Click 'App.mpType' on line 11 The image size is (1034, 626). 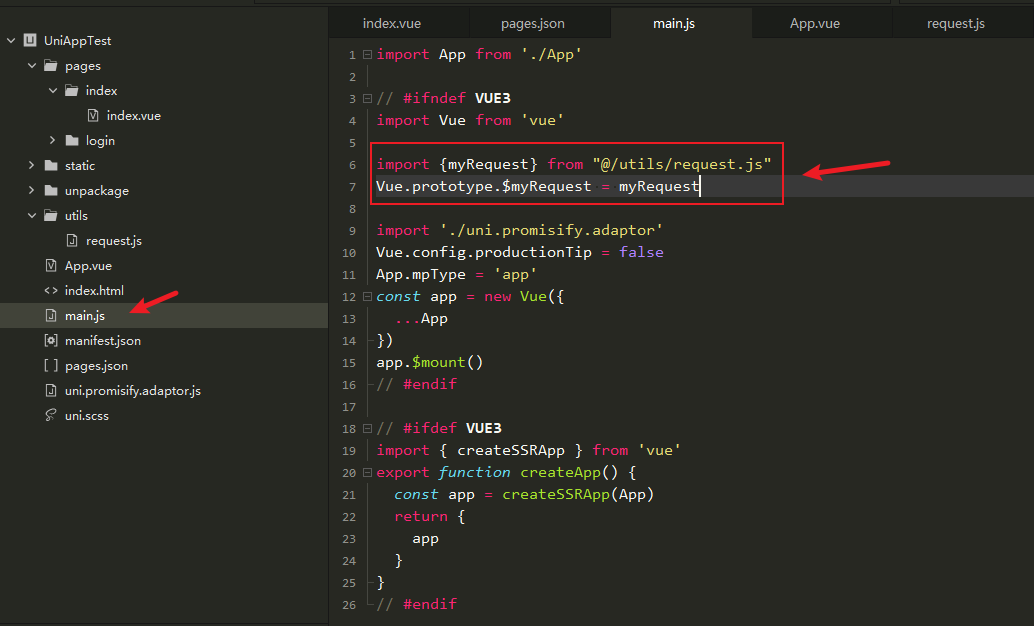(421, 274)
